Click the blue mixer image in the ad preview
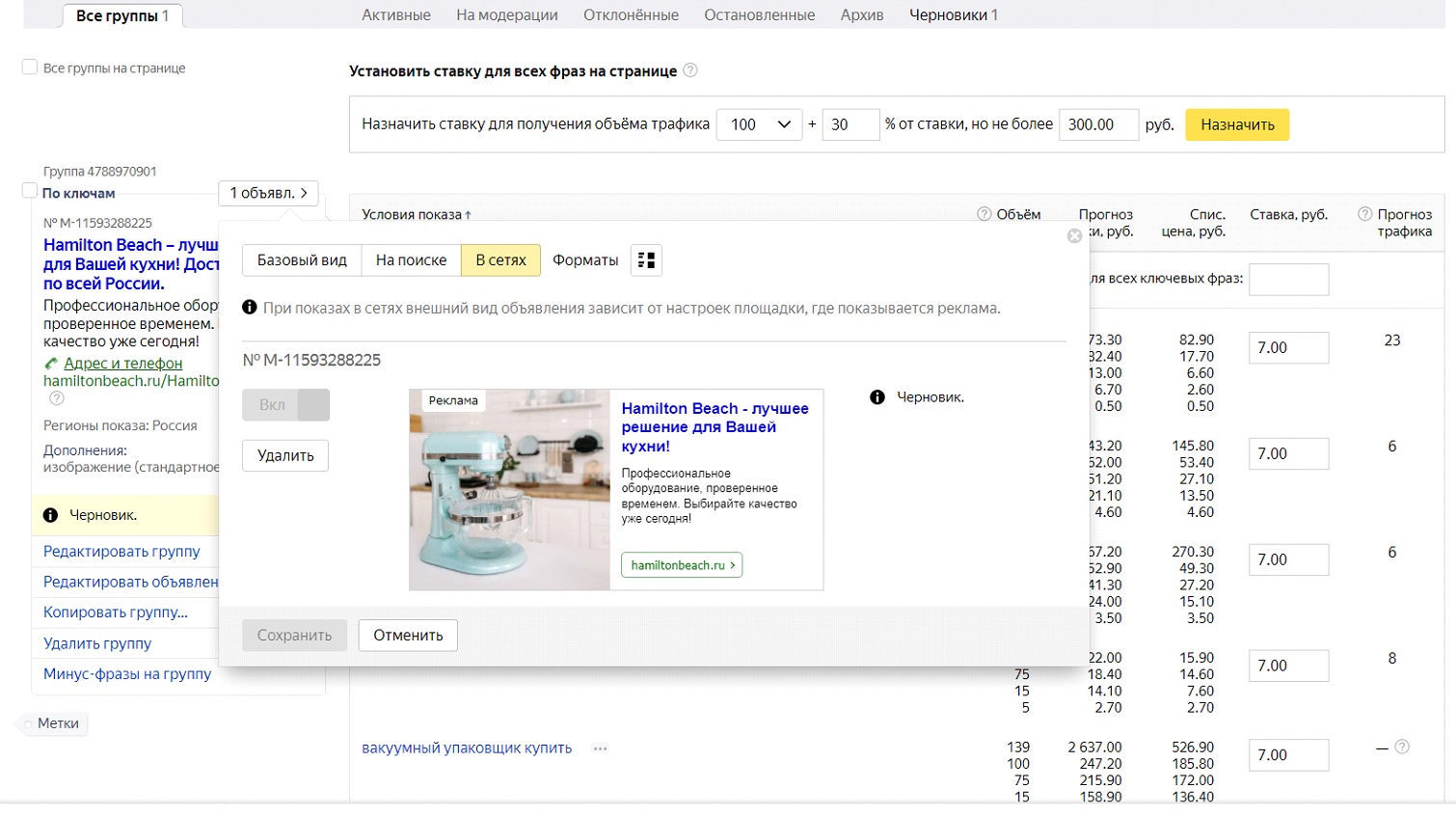 (x=509, y=490)
